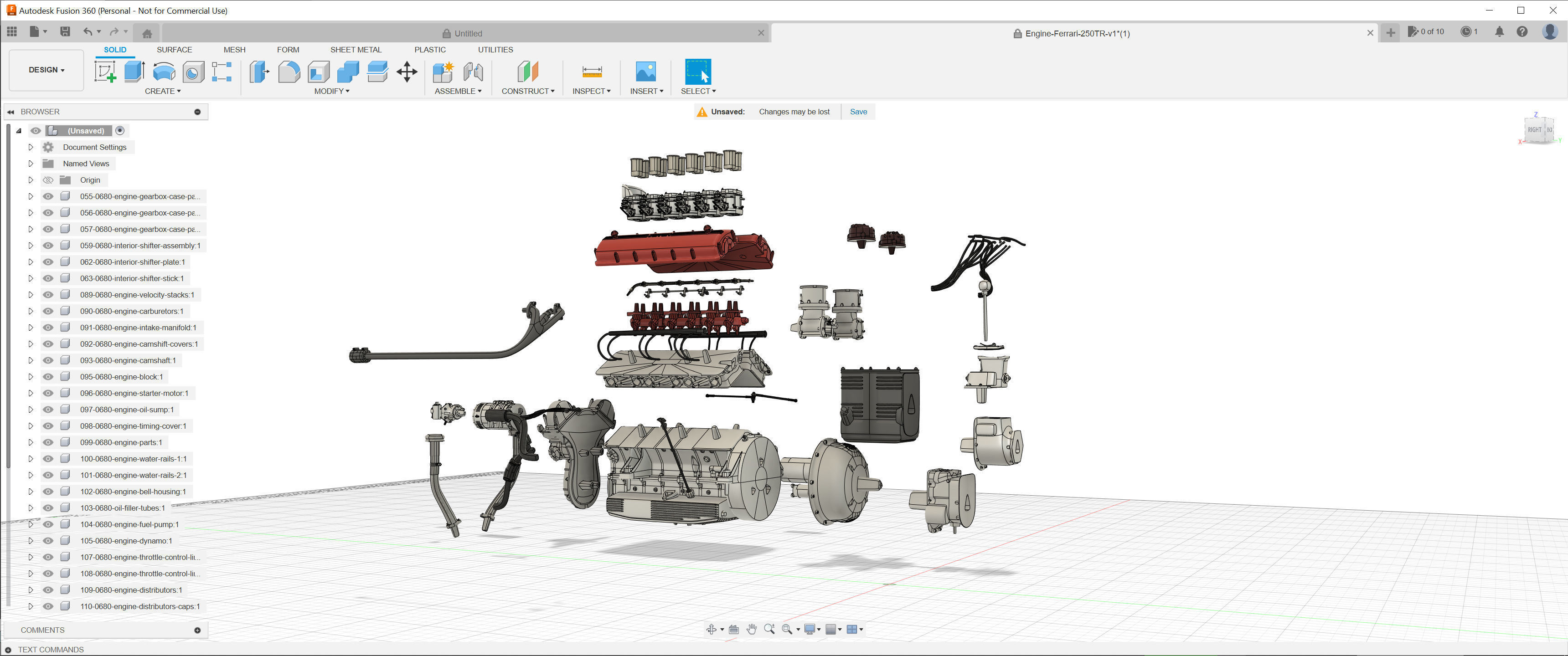Open the MODIFY menu
Viewport: 1568px width, 656px height.
[x=331, y=91]
